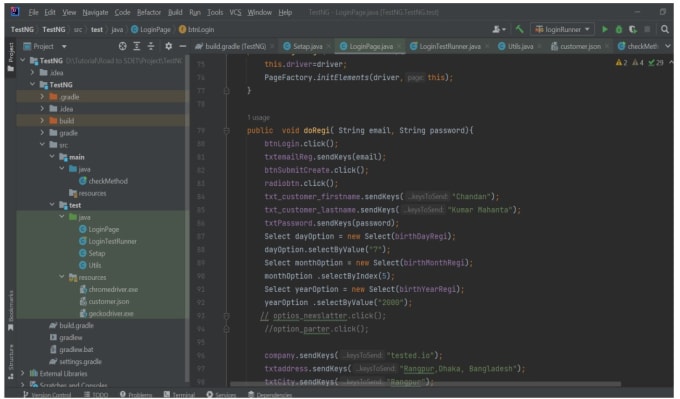This screenshot has width=680, height=399.
Task: Open Search Everywhere magnifier
Action: click(664, 29)
